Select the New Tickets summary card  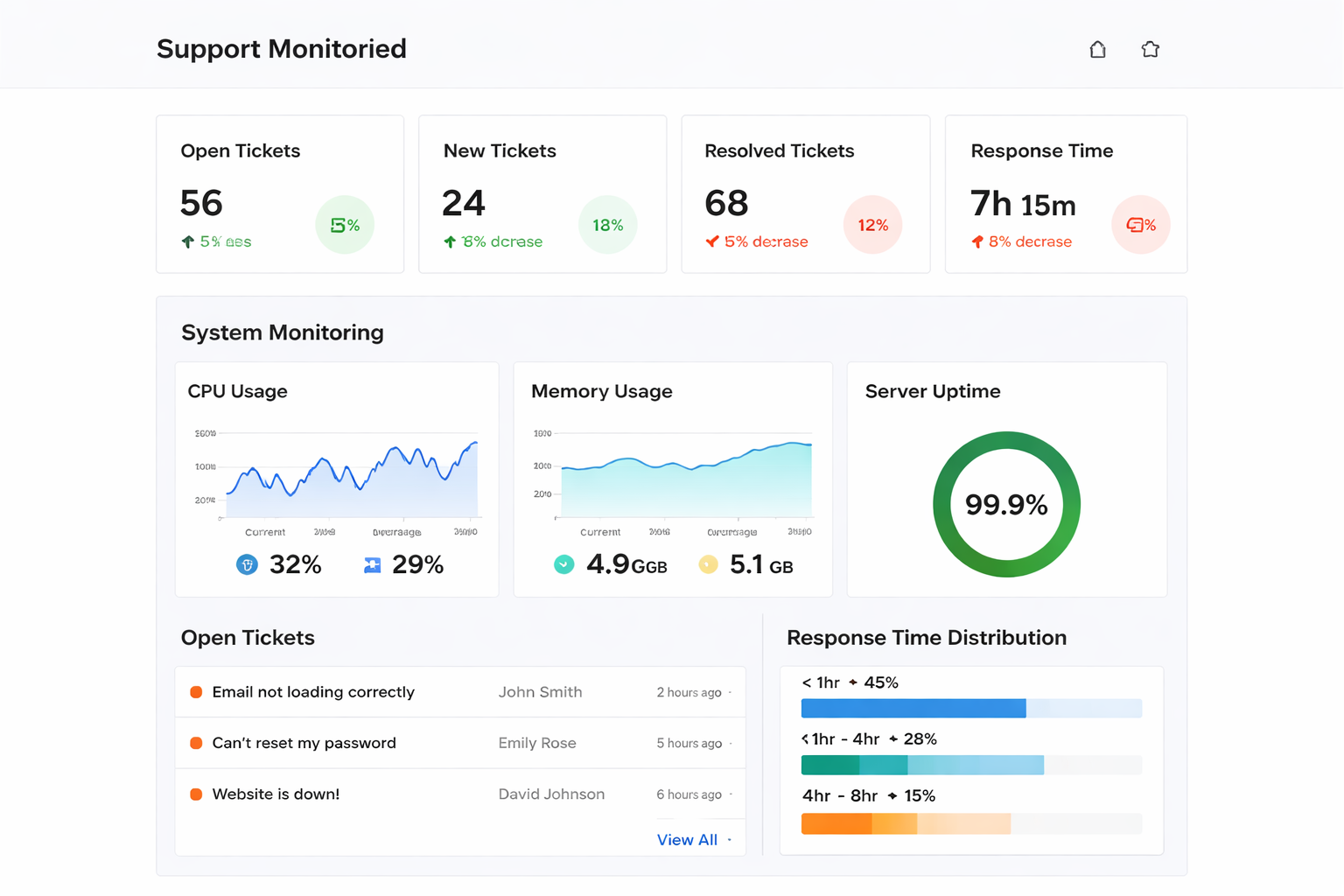[542, 194]
